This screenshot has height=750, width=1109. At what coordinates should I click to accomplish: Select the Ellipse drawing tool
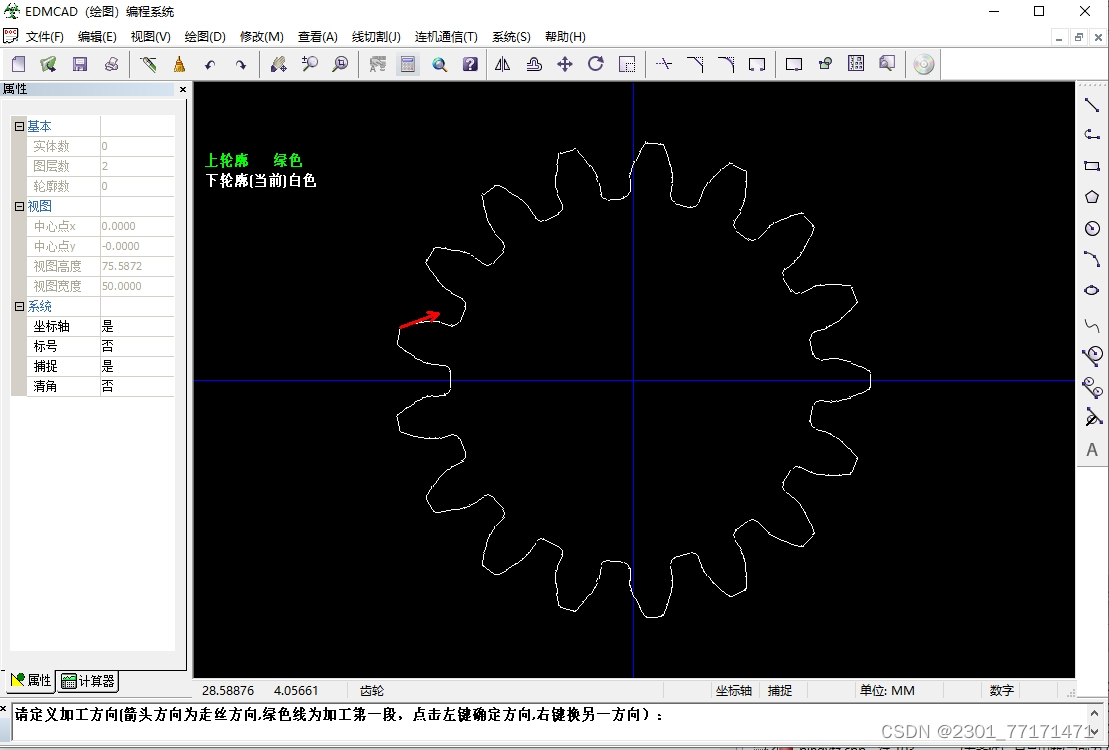pos(1092,290)
